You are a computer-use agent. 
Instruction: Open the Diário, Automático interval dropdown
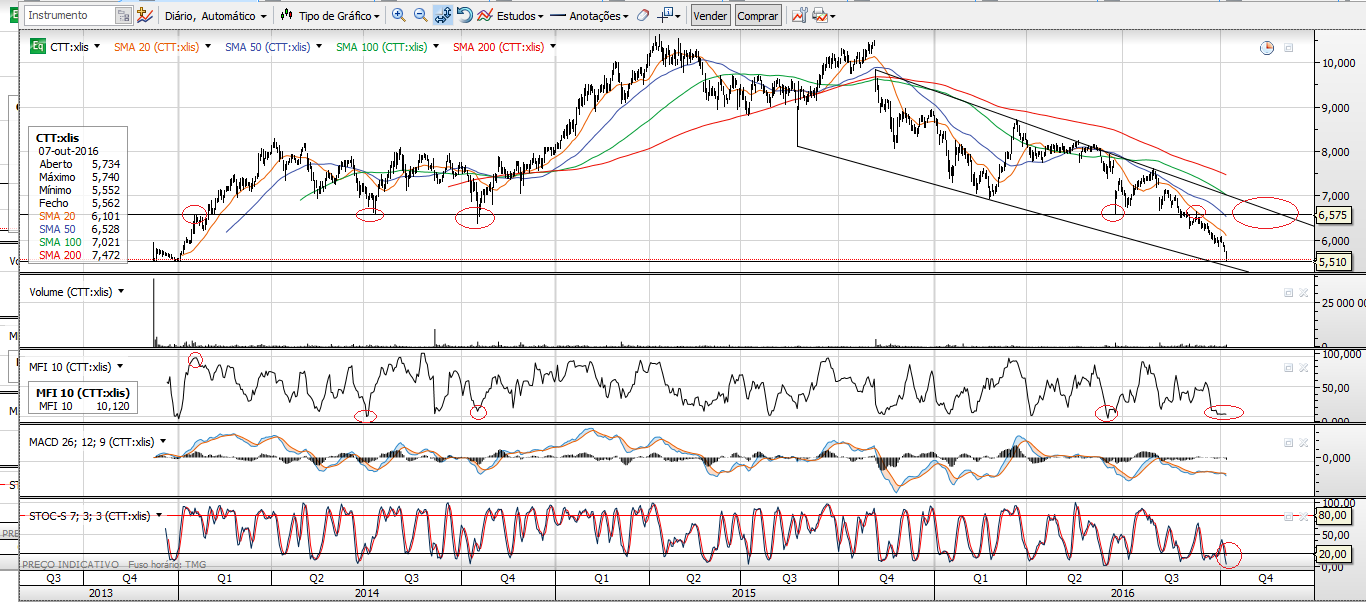coord(214,16)
